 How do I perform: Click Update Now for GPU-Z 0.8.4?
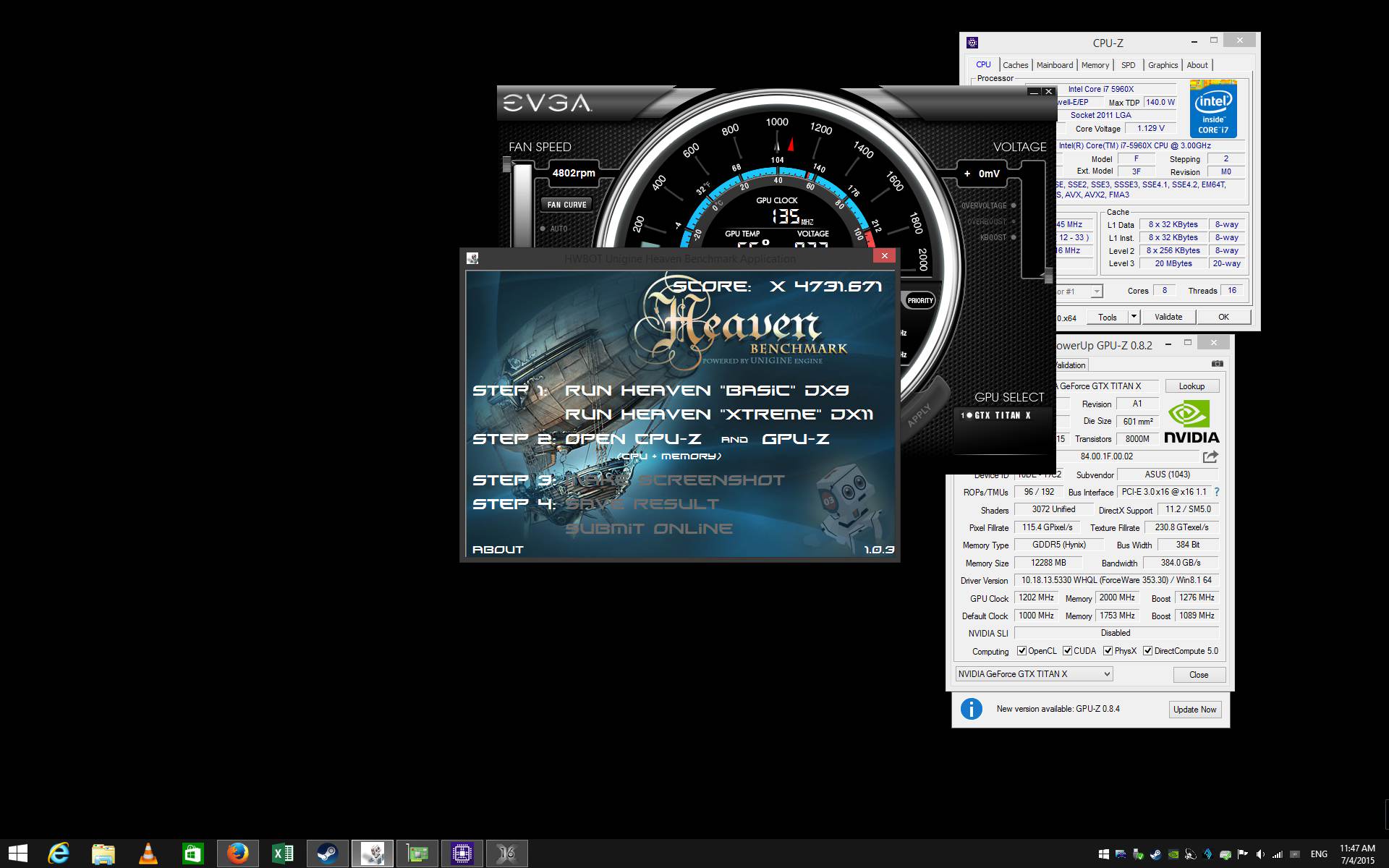[1194, 710]
